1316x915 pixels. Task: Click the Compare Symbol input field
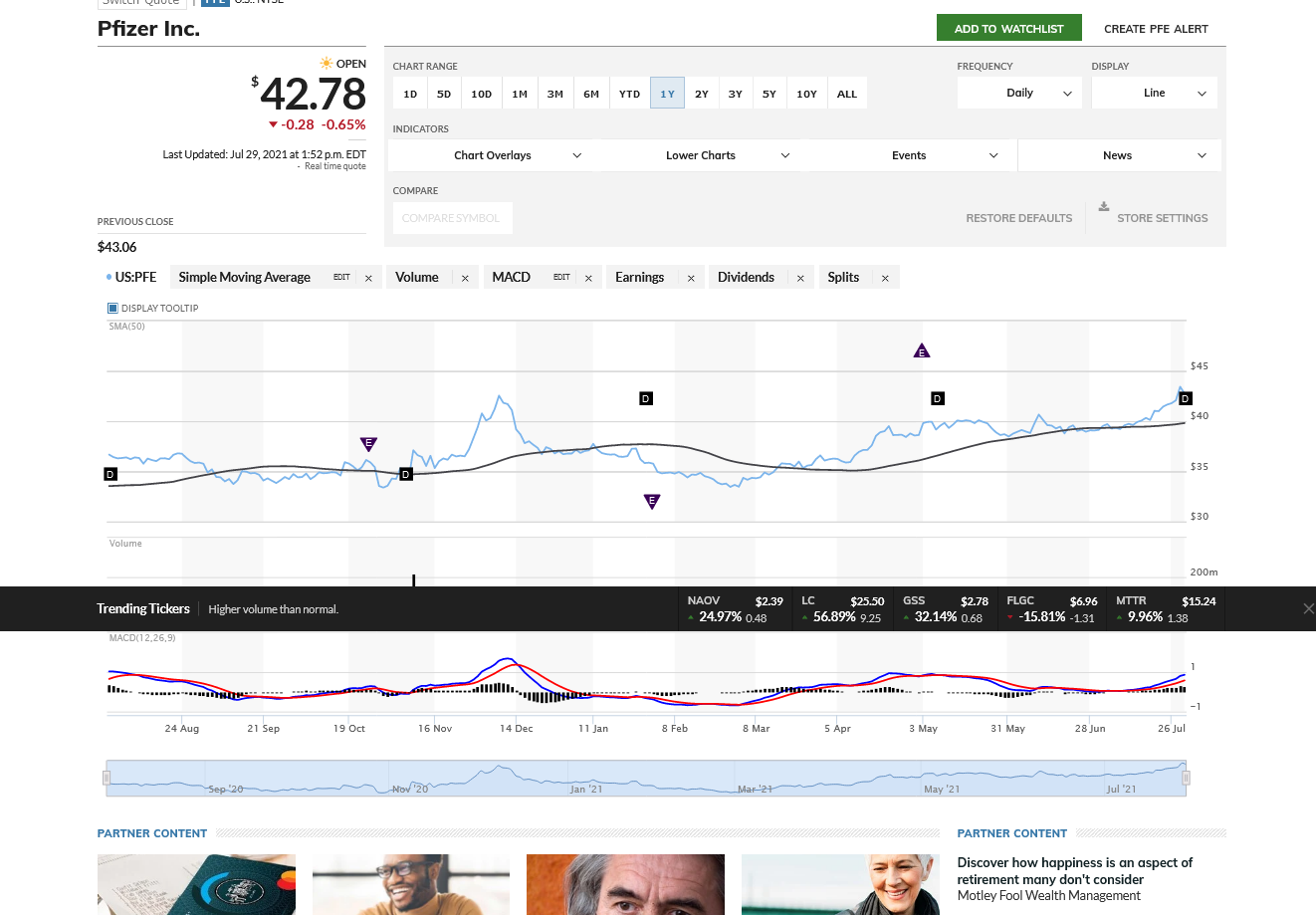coord(453,218)
